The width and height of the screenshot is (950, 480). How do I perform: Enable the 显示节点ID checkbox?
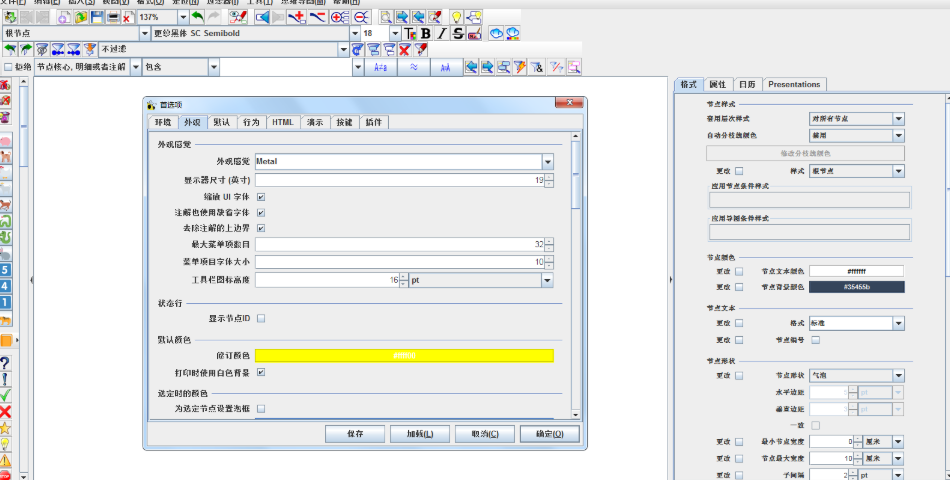261,318
